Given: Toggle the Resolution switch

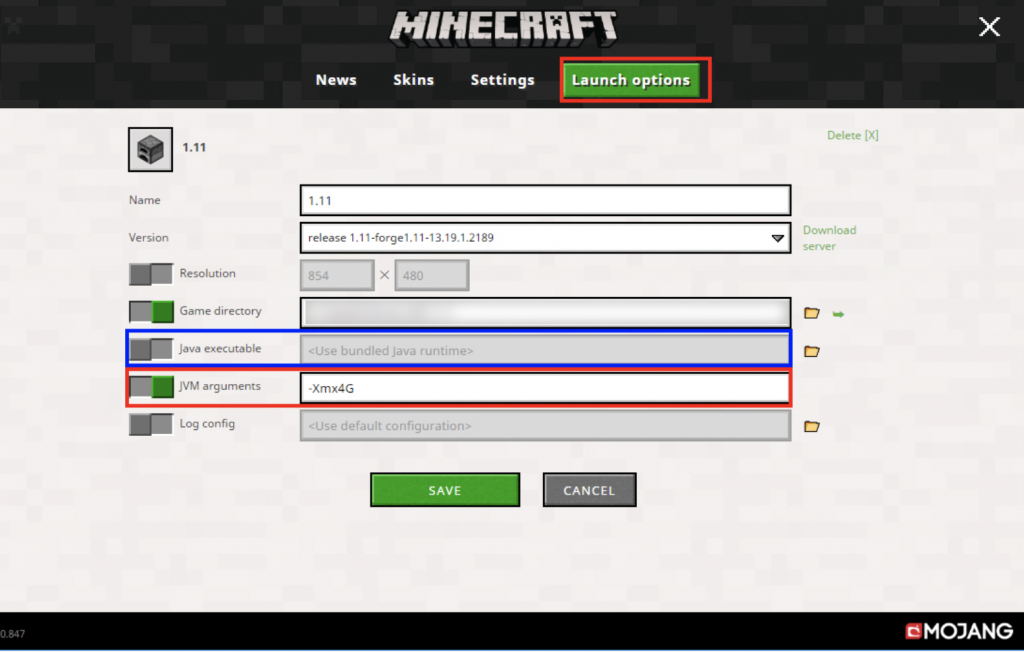Looking at the screenshot, I should 151,274.
